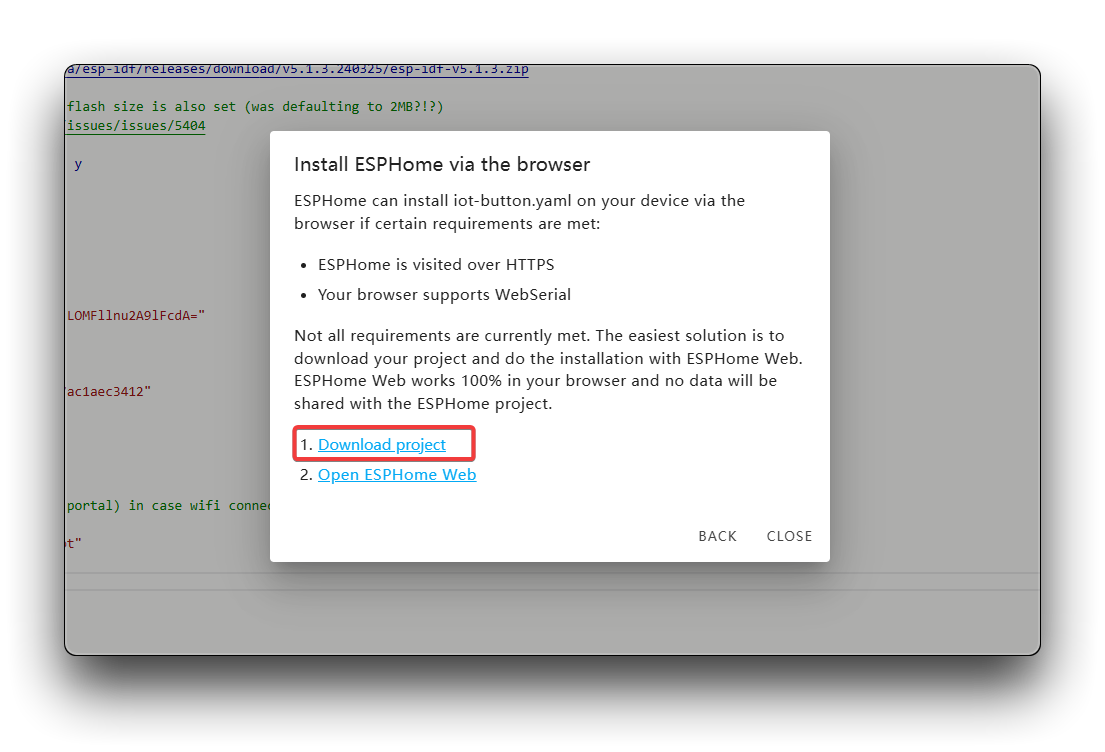
Task: Click the 'Your browser supports WebSerial' requirement
Action: pos(444,295)
